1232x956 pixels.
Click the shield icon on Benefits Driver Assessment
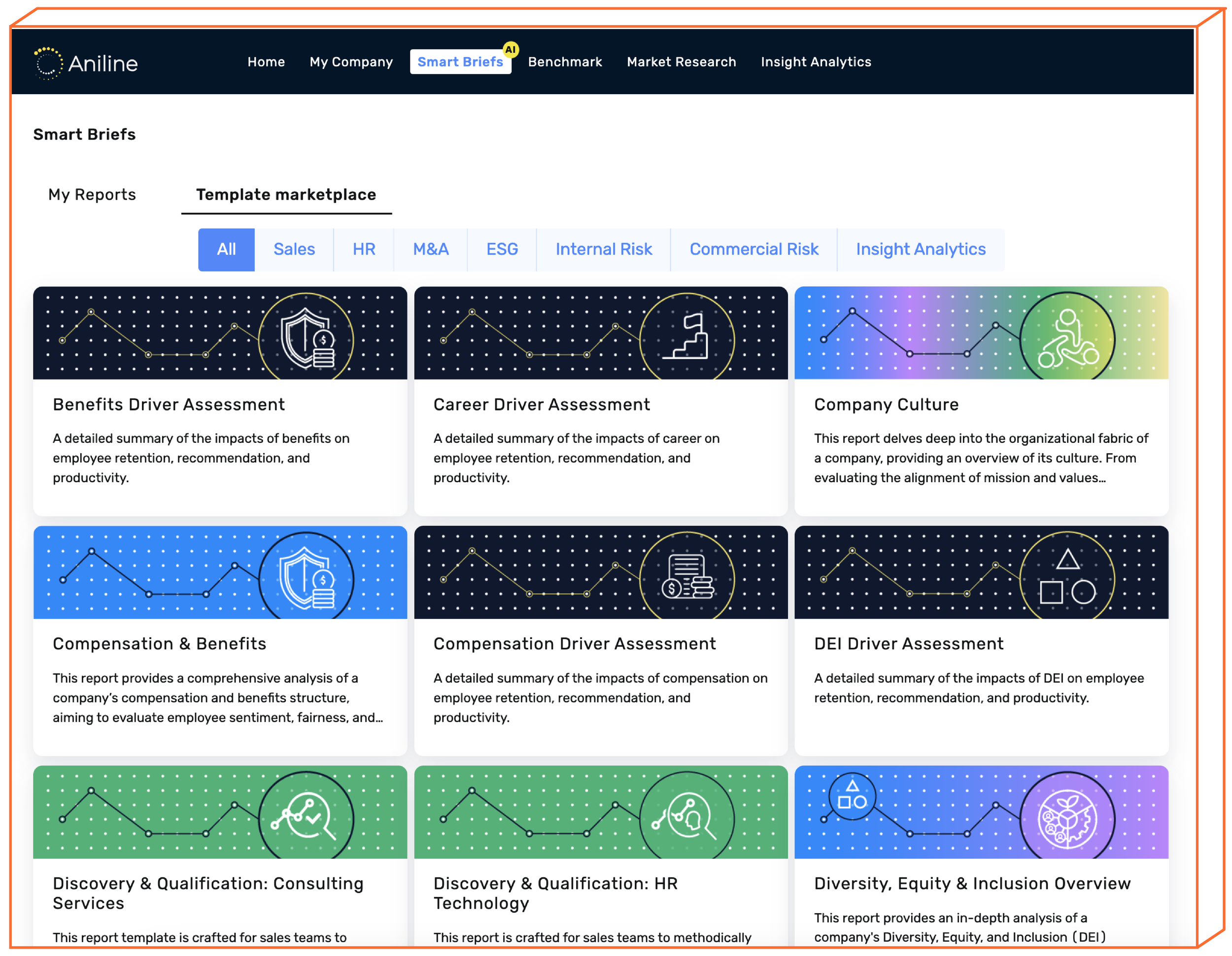(307, 339)
